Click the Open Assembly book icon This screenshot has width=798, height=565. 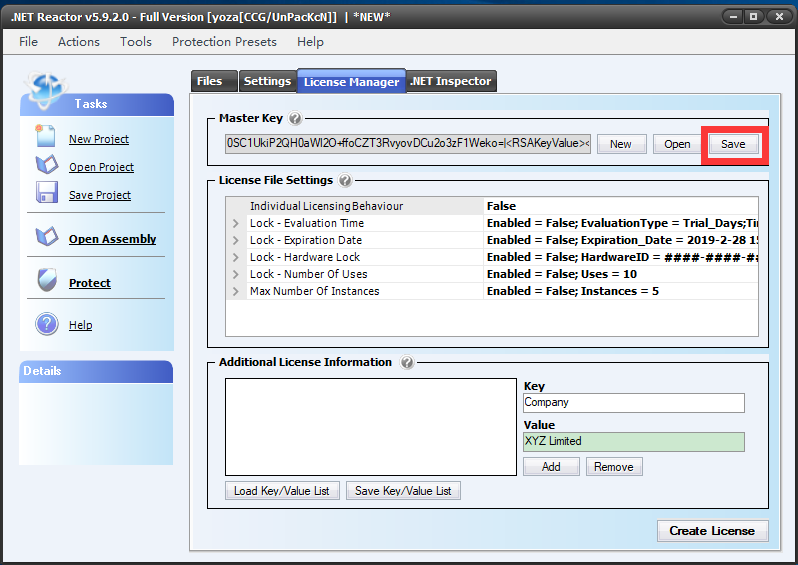(x=46, y=236)
